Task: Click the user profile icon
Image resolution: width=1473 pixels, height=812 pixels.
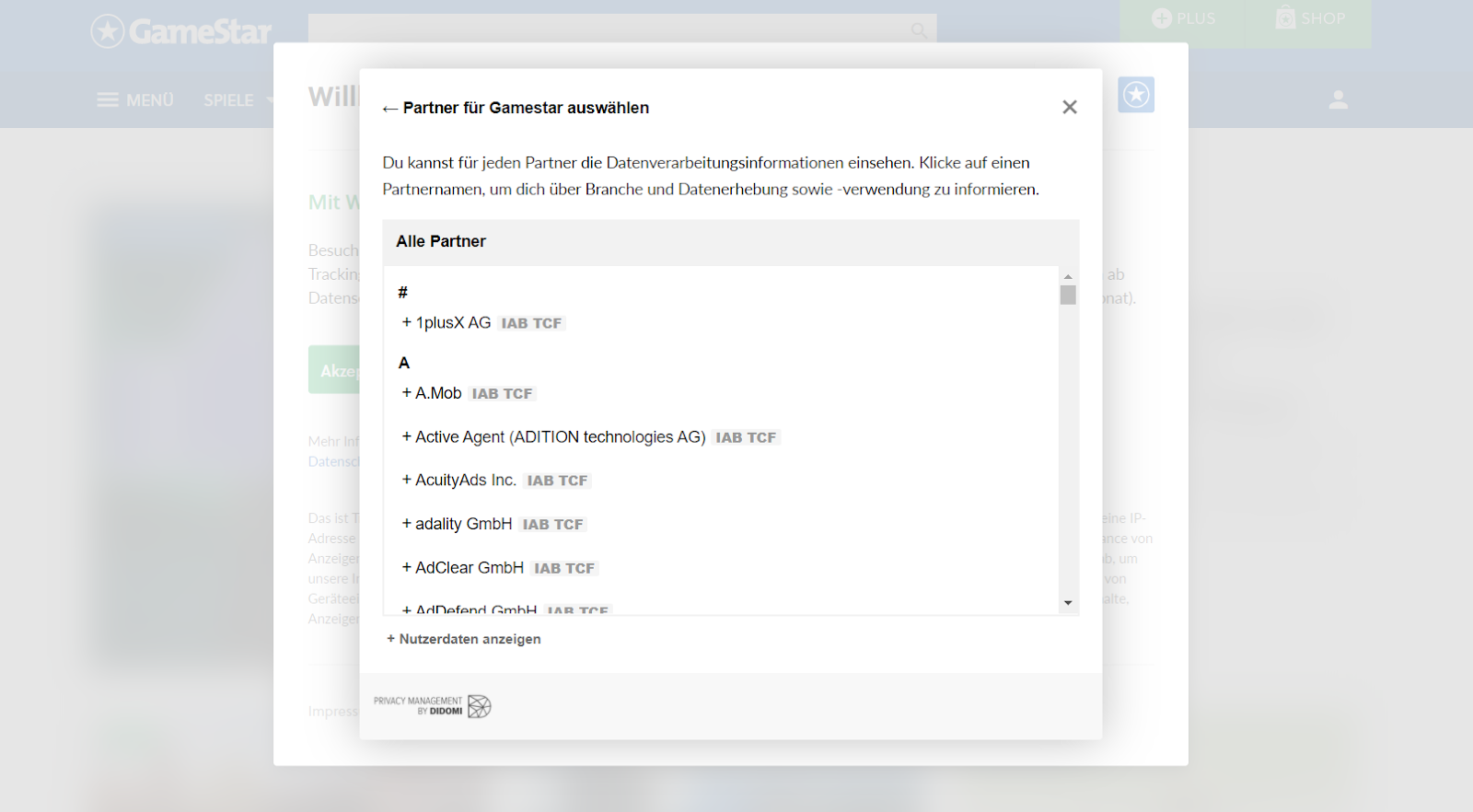Action: pos(1339,99)
